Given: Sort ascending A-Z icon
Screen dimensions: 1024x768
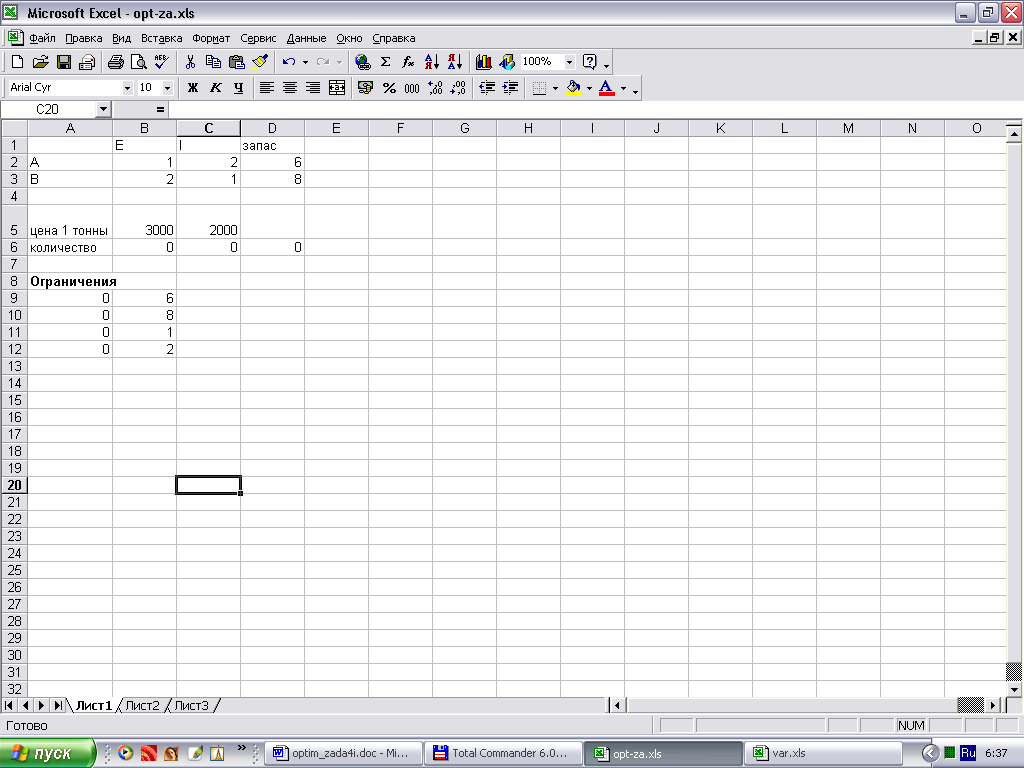Looking at the screenshot, I should [432, 62].
